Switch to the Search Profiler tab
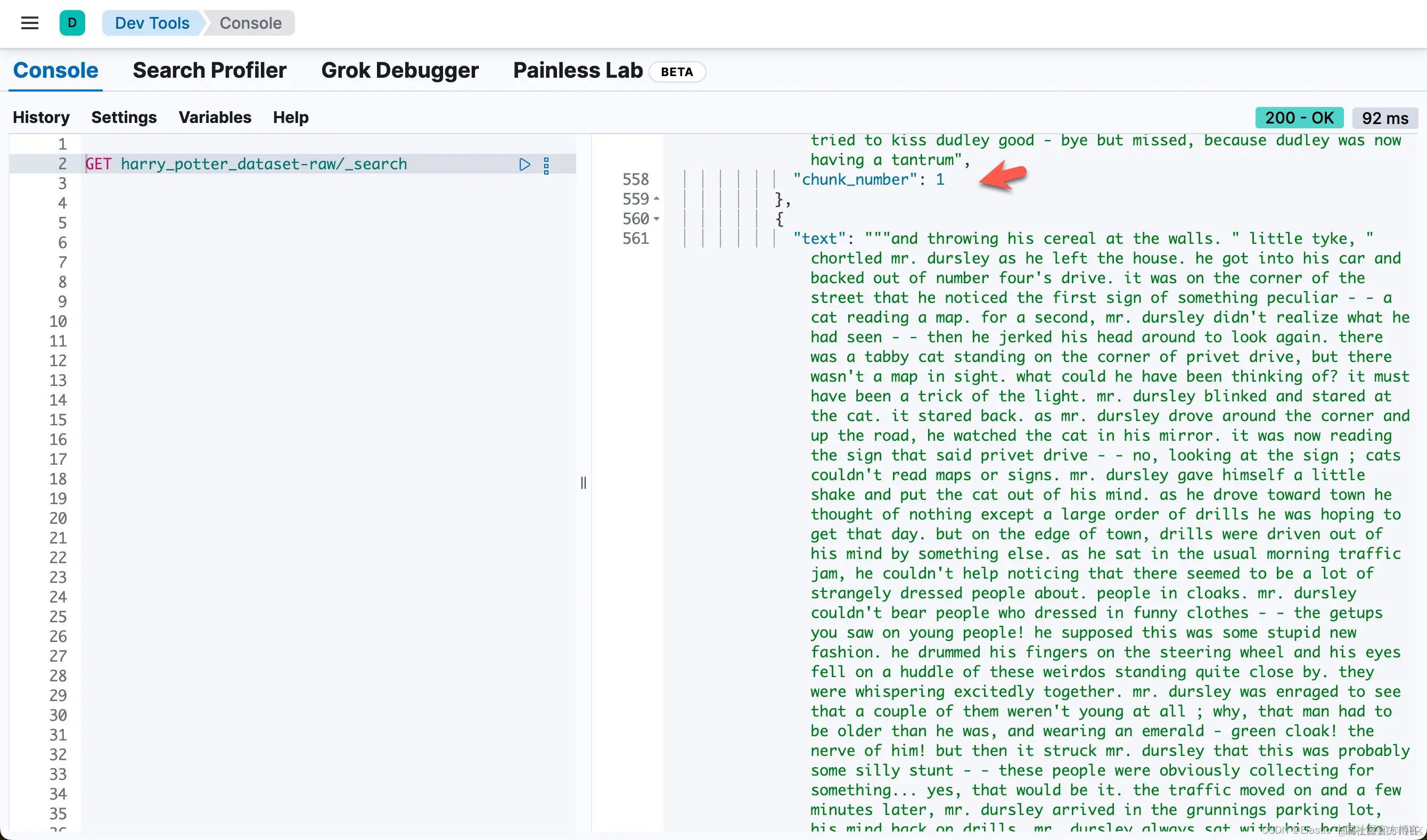 209,71
